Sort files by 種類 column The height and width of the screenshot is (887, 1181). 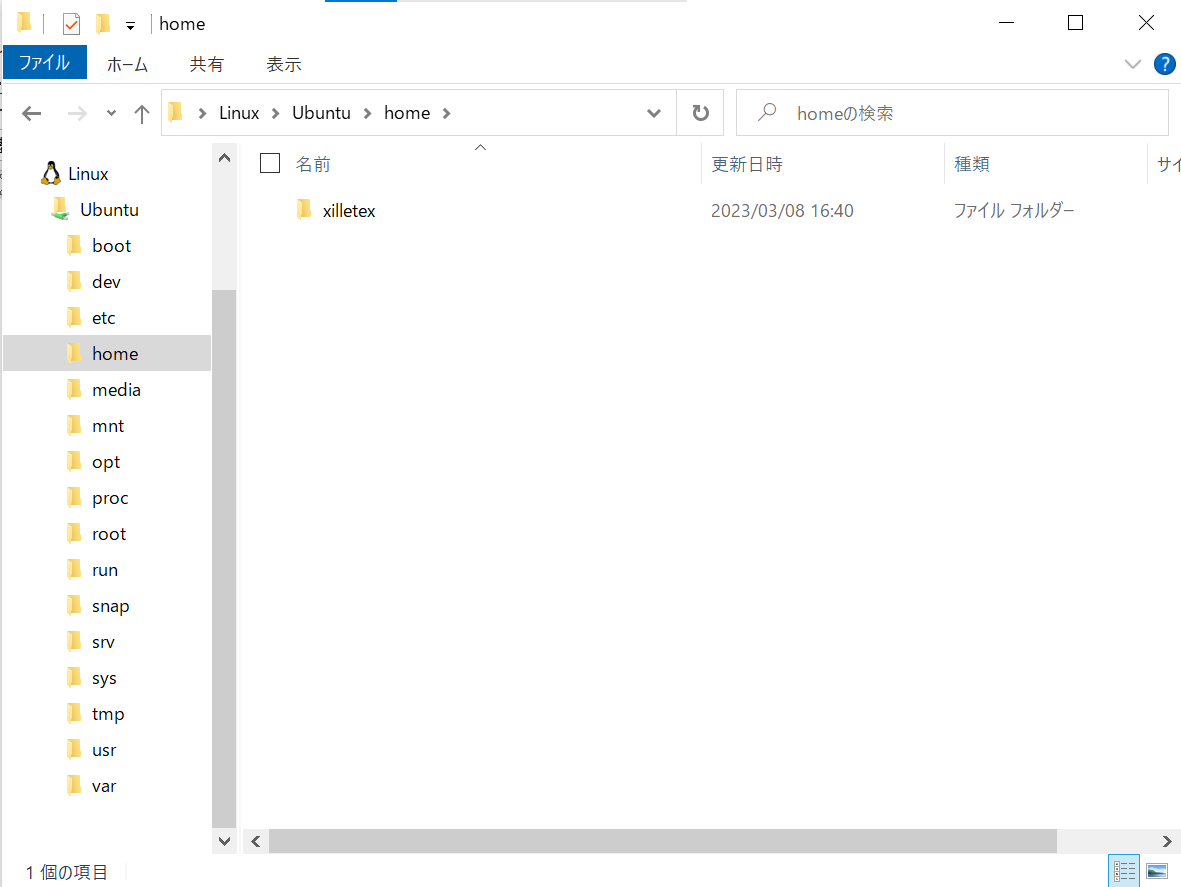click(972, 164)
